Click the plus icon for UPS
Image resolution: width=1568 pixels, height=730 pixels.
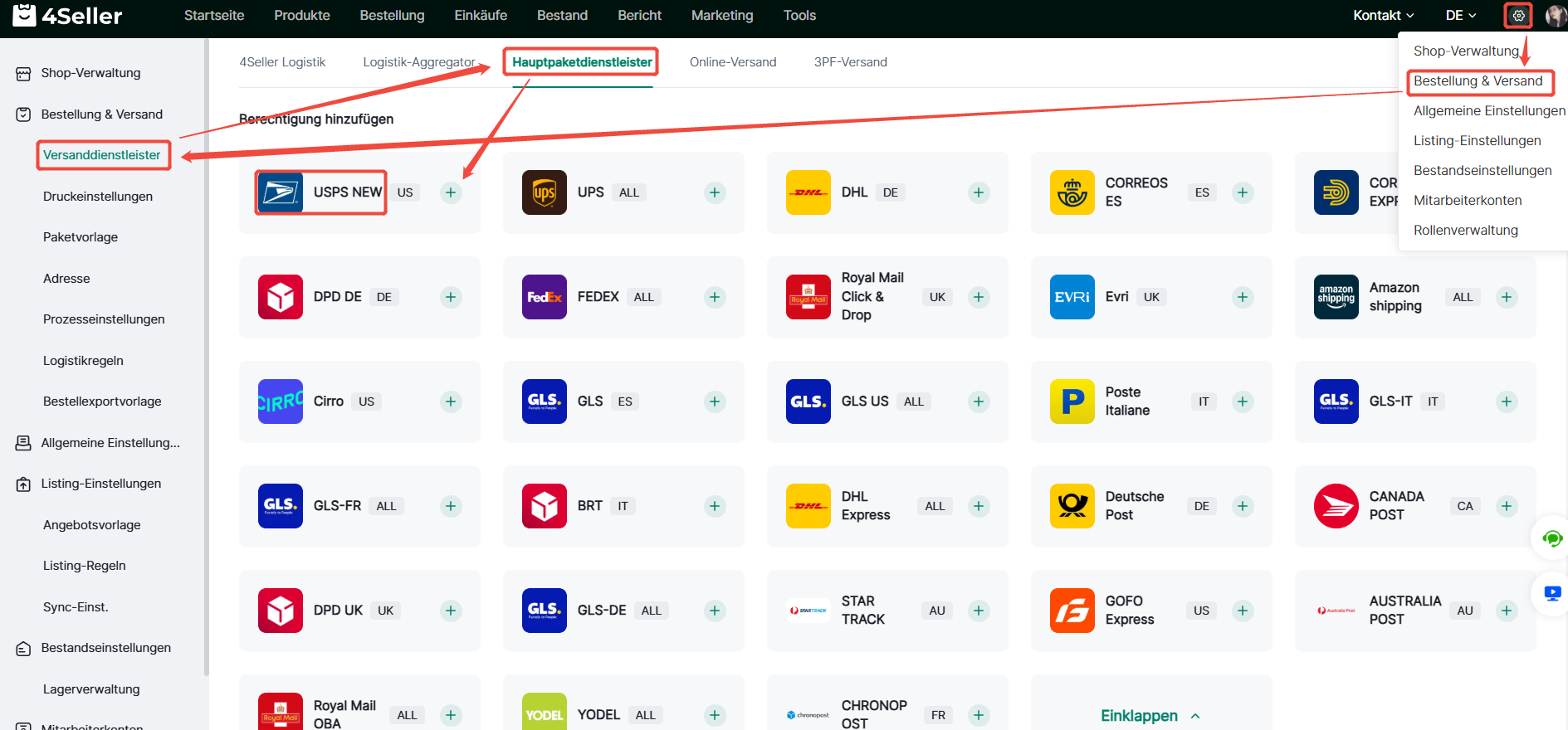(x=715, y=192)
